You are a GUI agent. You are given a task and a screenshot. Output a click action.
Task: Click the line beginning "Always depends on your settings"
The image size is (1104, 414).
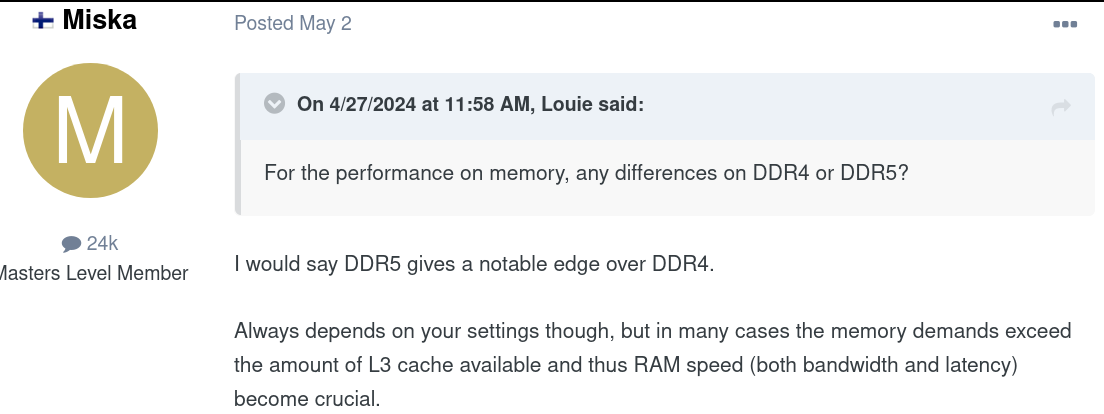point(653,330)
